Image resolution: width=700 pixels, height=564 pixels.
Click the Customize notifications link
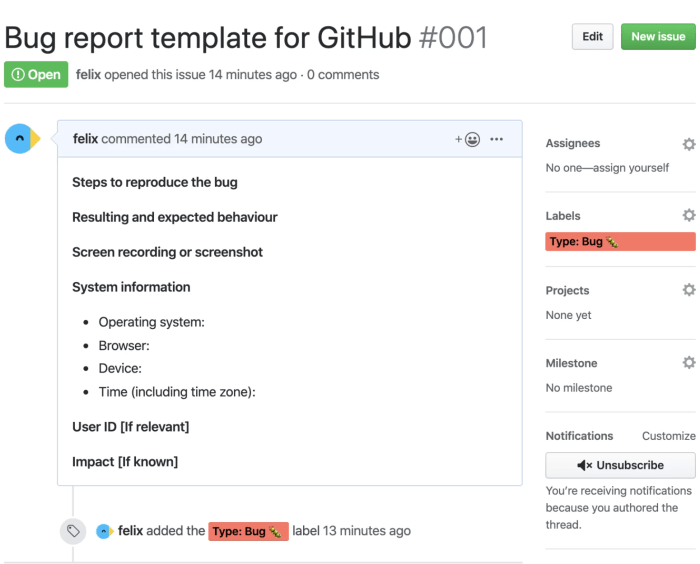pyautogui.click(x=668, y=436)
